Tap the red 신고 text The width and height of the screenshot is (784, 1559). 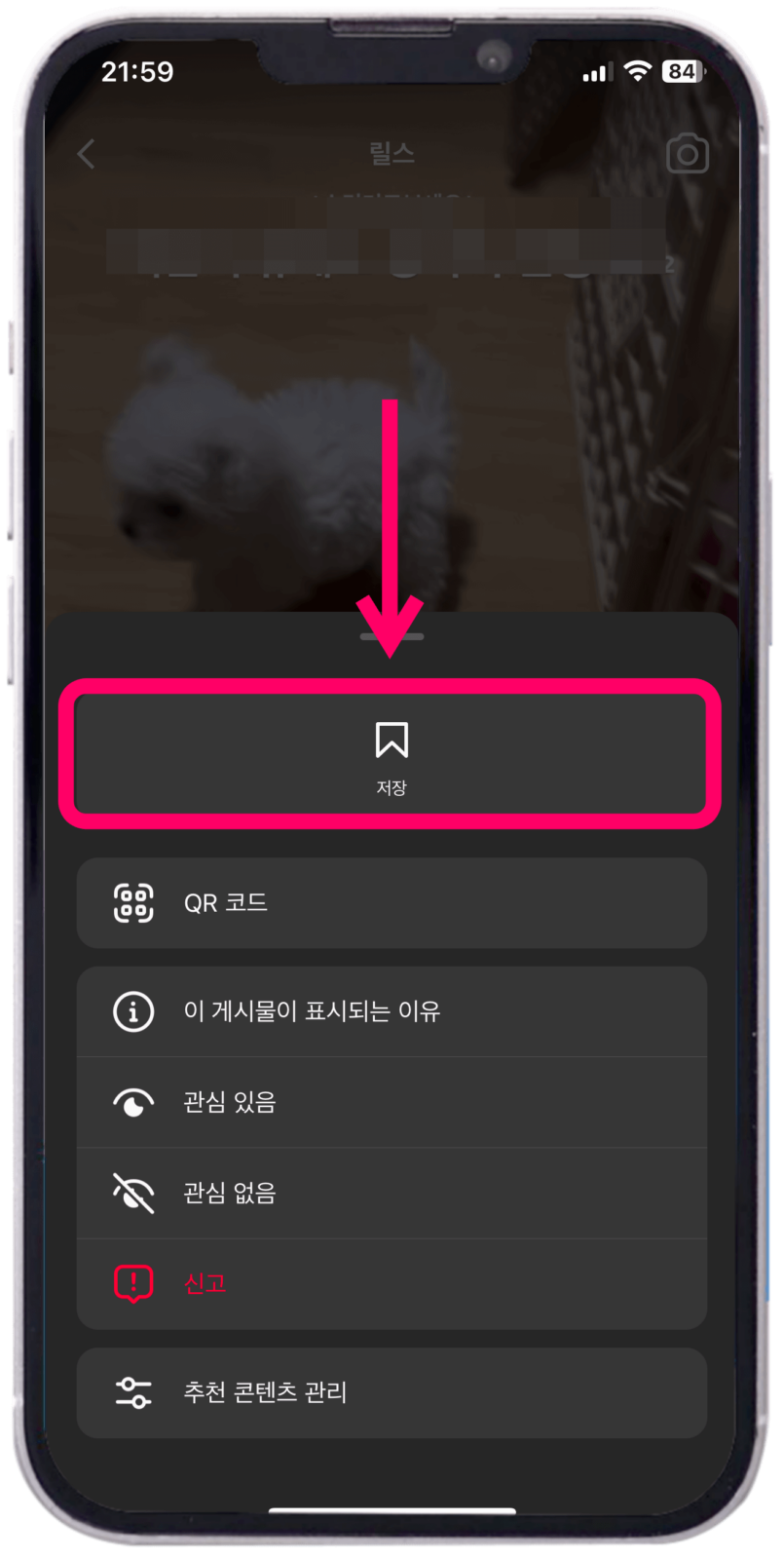(x=205, y=1283)
